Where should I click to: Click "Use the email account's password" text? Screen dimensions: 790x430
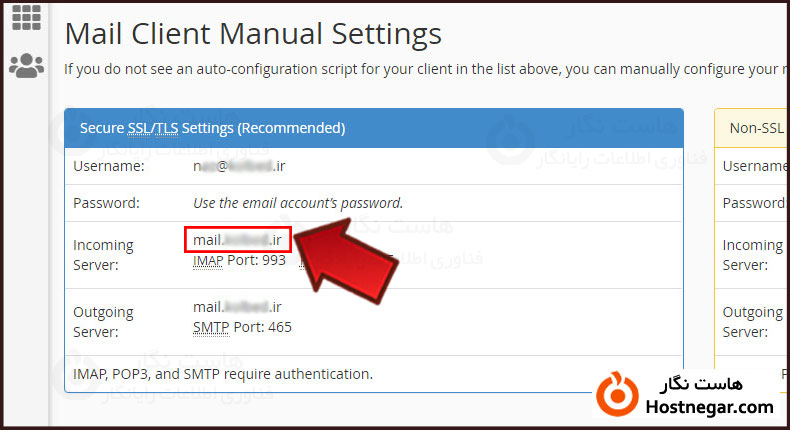[x=298, y=203]
